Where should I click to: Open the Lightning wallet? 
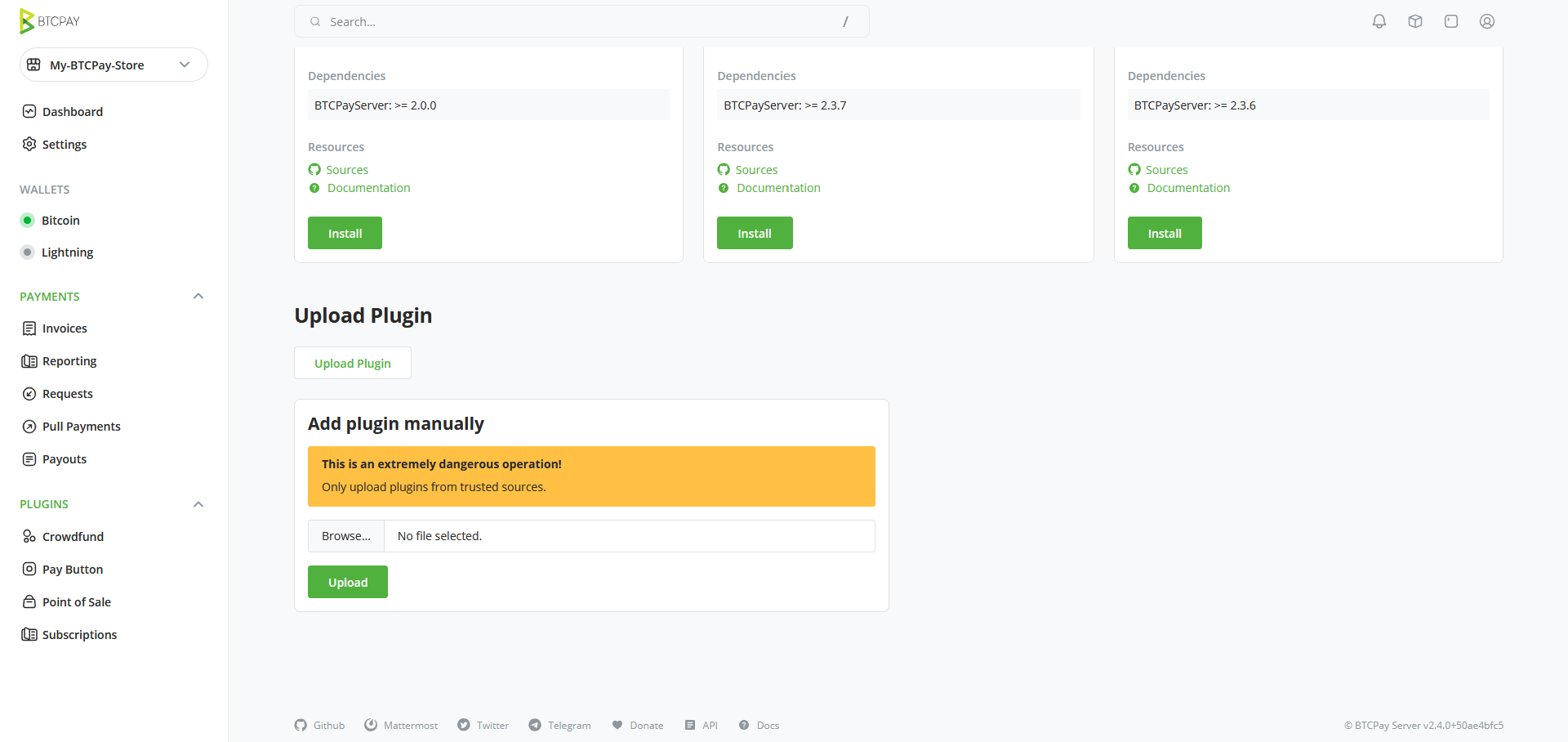[67, 253]
